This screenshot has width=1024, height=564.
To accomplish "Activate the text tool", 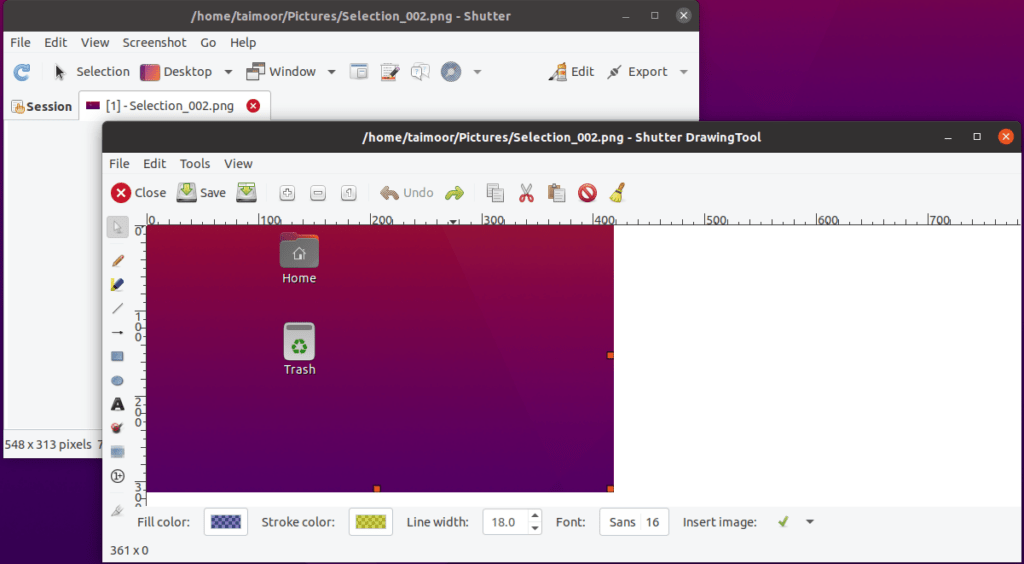I will (x=117, y=404).
